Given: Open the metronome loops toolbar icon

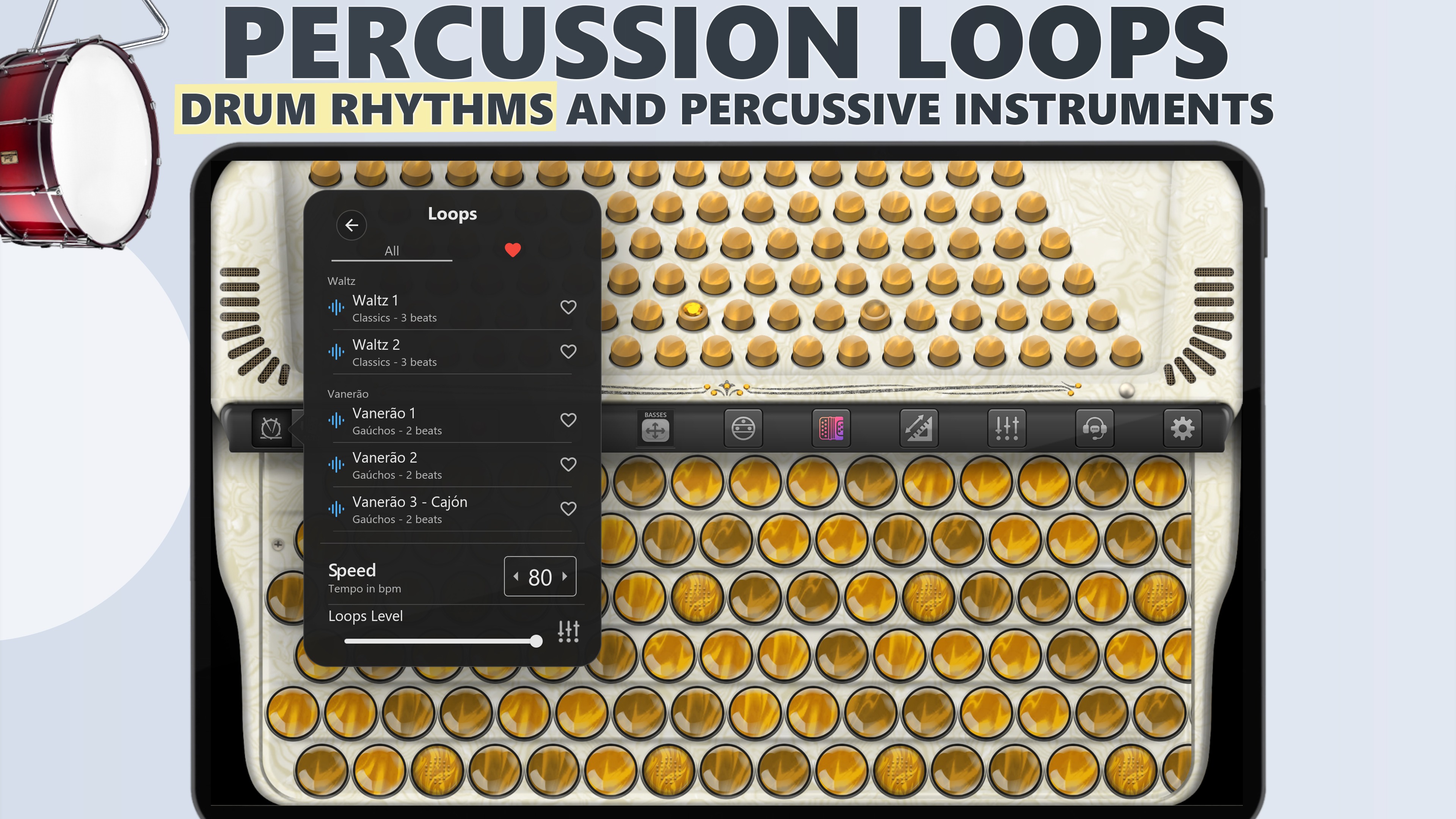Looking at the screenshot, I should coord(271,428).
